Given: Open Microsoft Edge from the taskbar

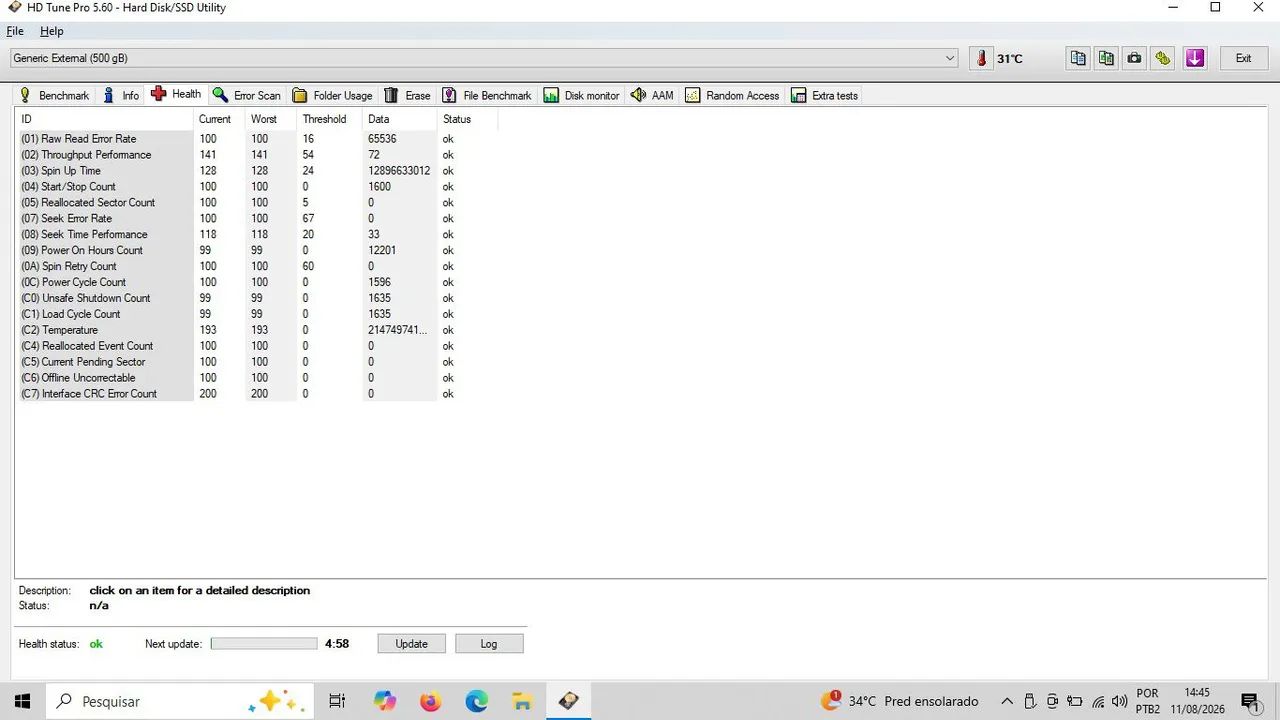Looking at the screenshot, I should [476, 701].
